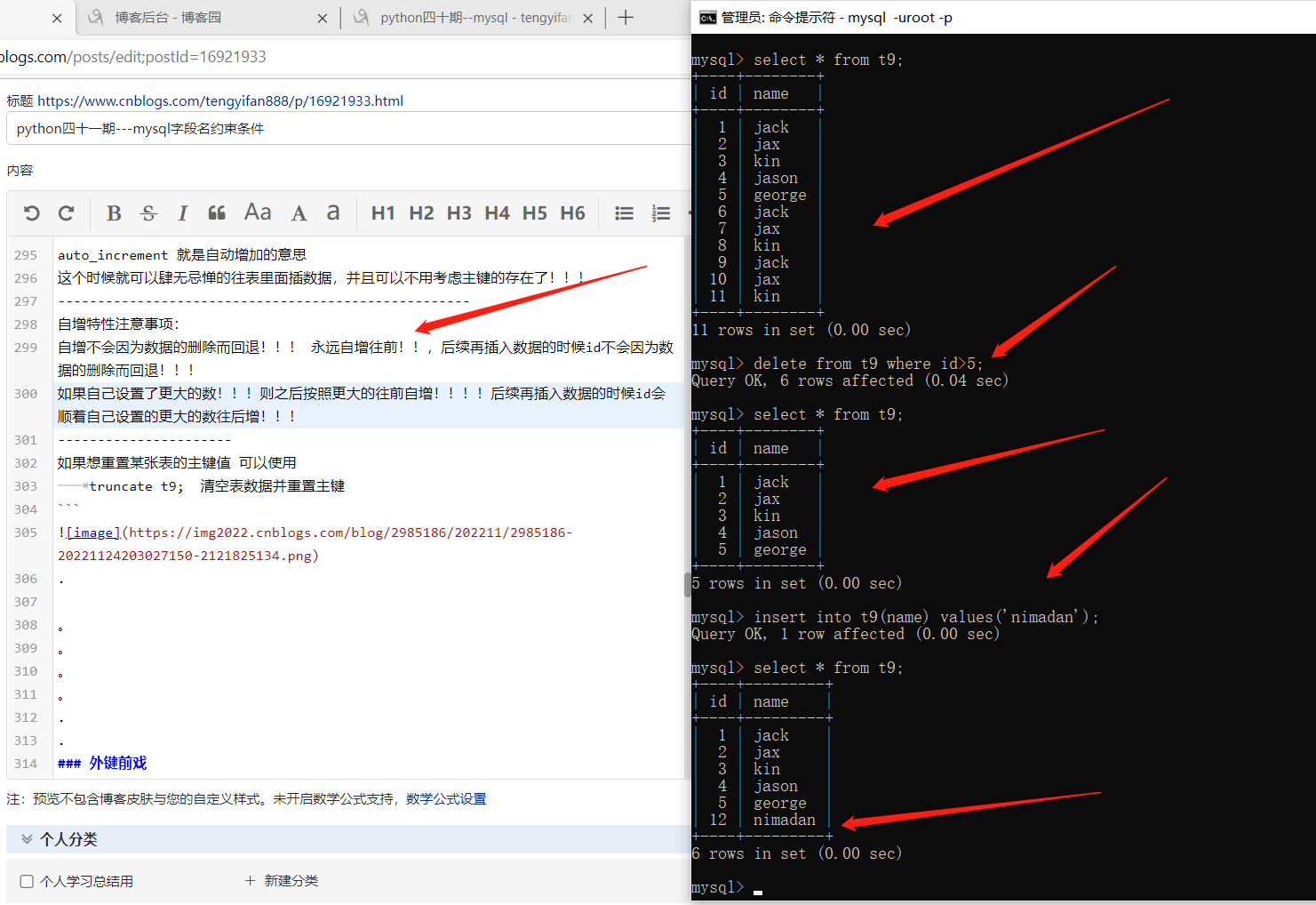Screen dimensions: 1316x905
Task: Insert an ordered numbered list
Action: click(661, 213)
